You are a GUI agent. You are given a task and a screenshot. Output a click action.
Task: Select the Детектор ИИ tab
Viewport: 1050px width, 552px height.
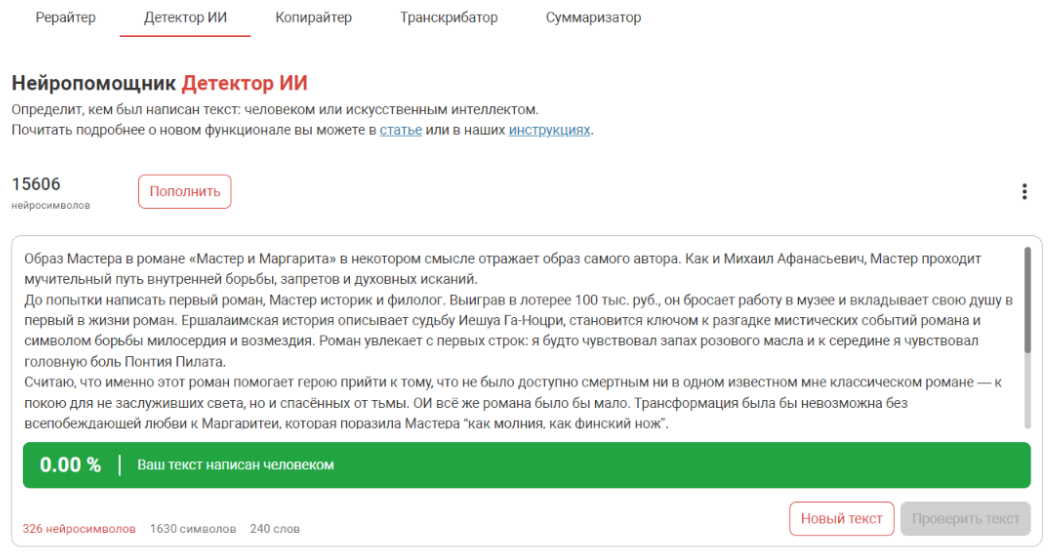click(x=185, y=17)
